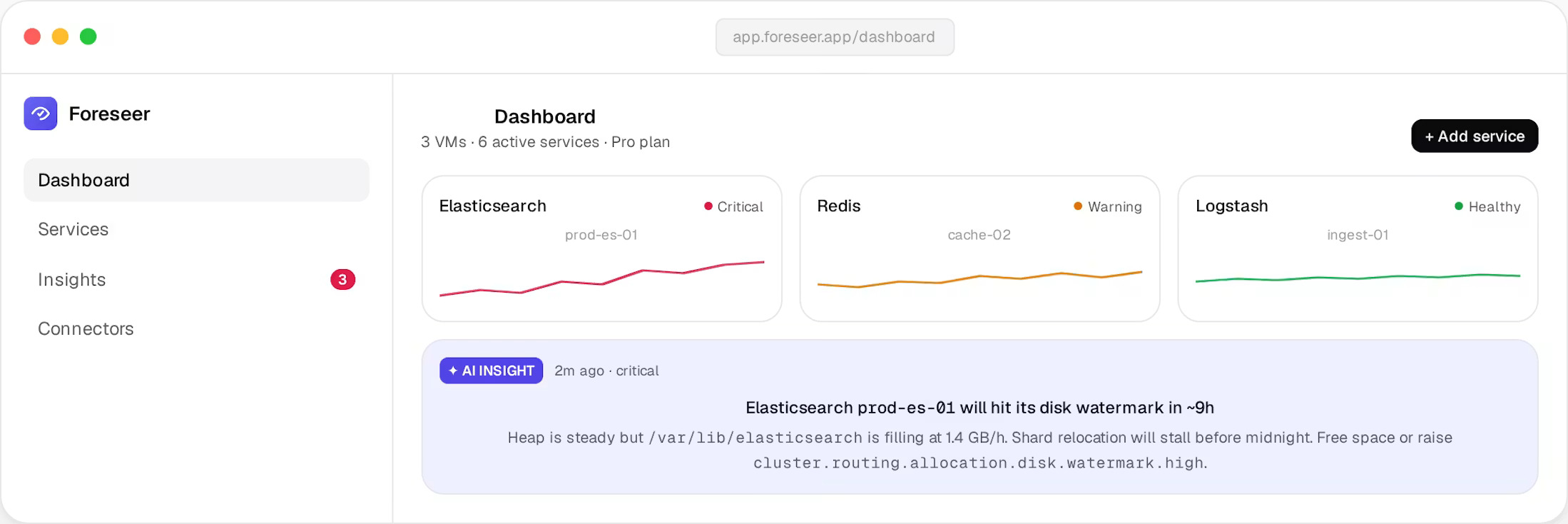Image resolution: width=1568 pixels, height=524 pixels.
Task: Click the address bar URL field
Action: click(835, 37)
